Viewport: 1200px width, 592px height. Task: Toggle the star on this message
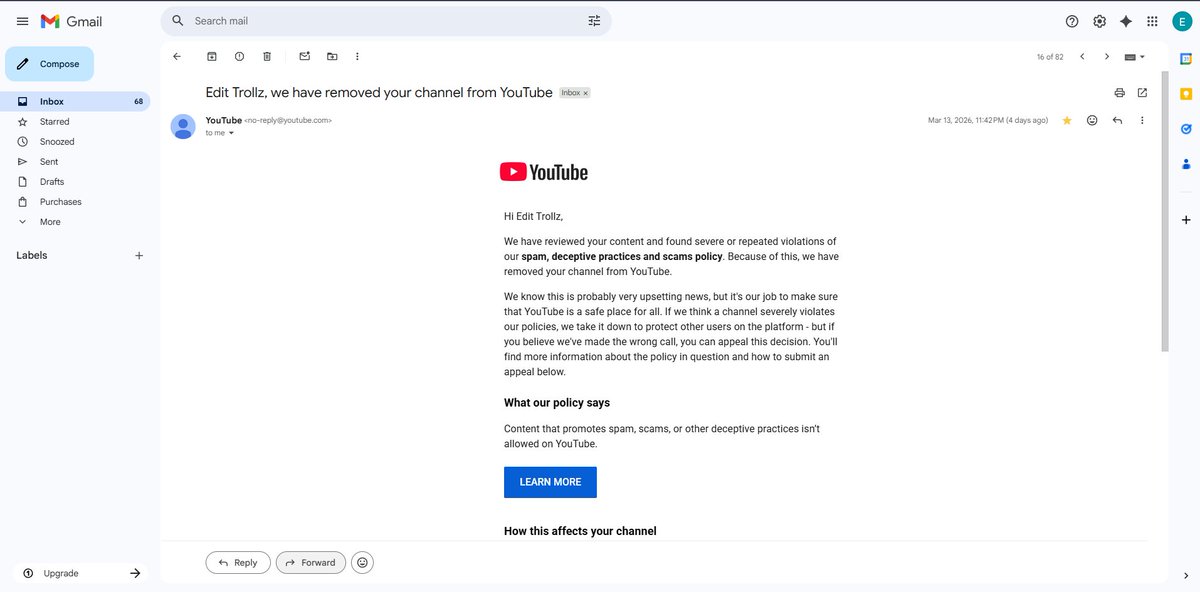pos(1067,120)
